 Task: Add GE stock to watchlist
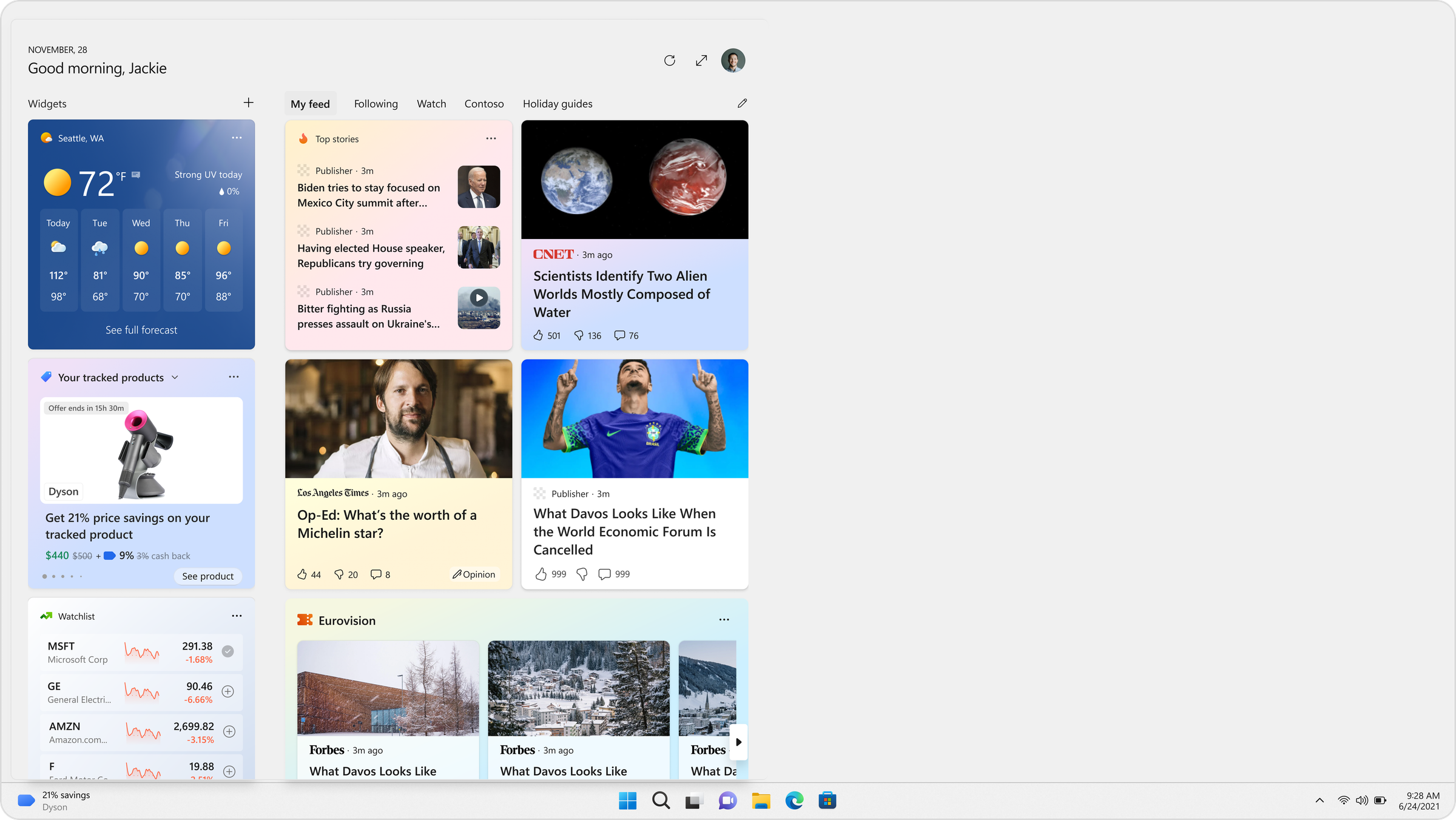[227, 691]
